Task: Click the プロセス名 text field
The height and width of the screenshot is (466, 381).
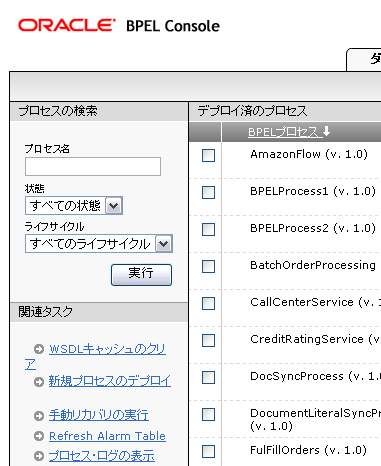Action: (93, 166)
